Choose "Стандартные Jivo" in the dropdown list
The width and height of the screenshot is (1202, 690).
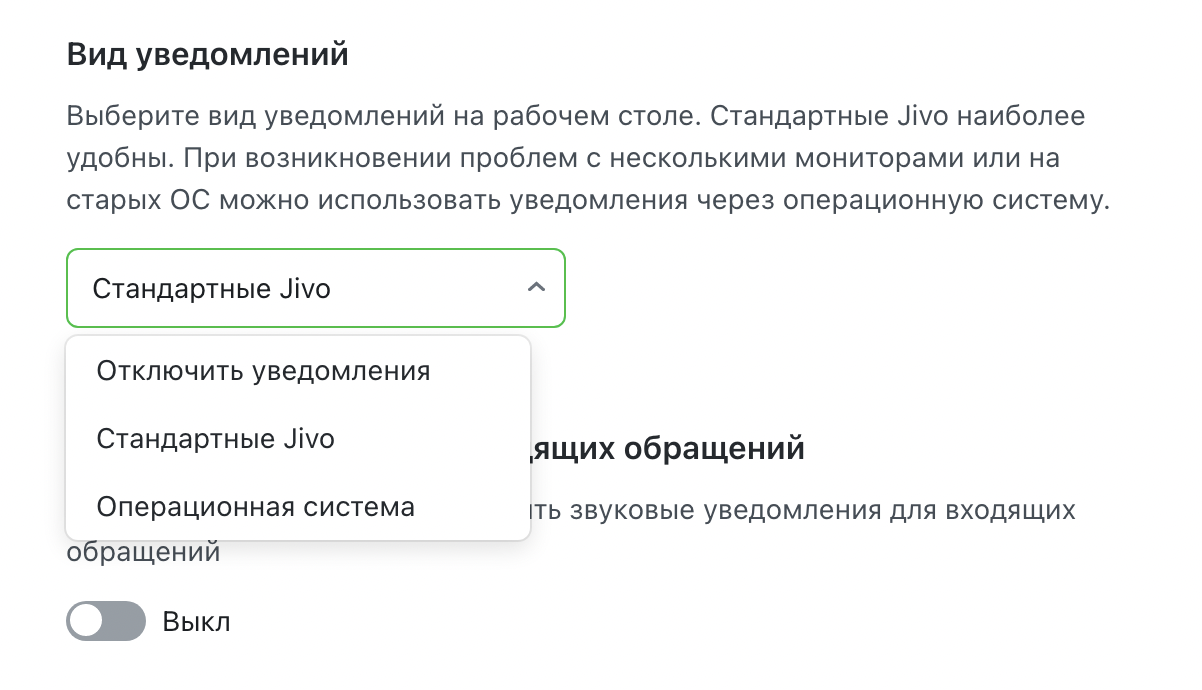[x=215, y=439]
